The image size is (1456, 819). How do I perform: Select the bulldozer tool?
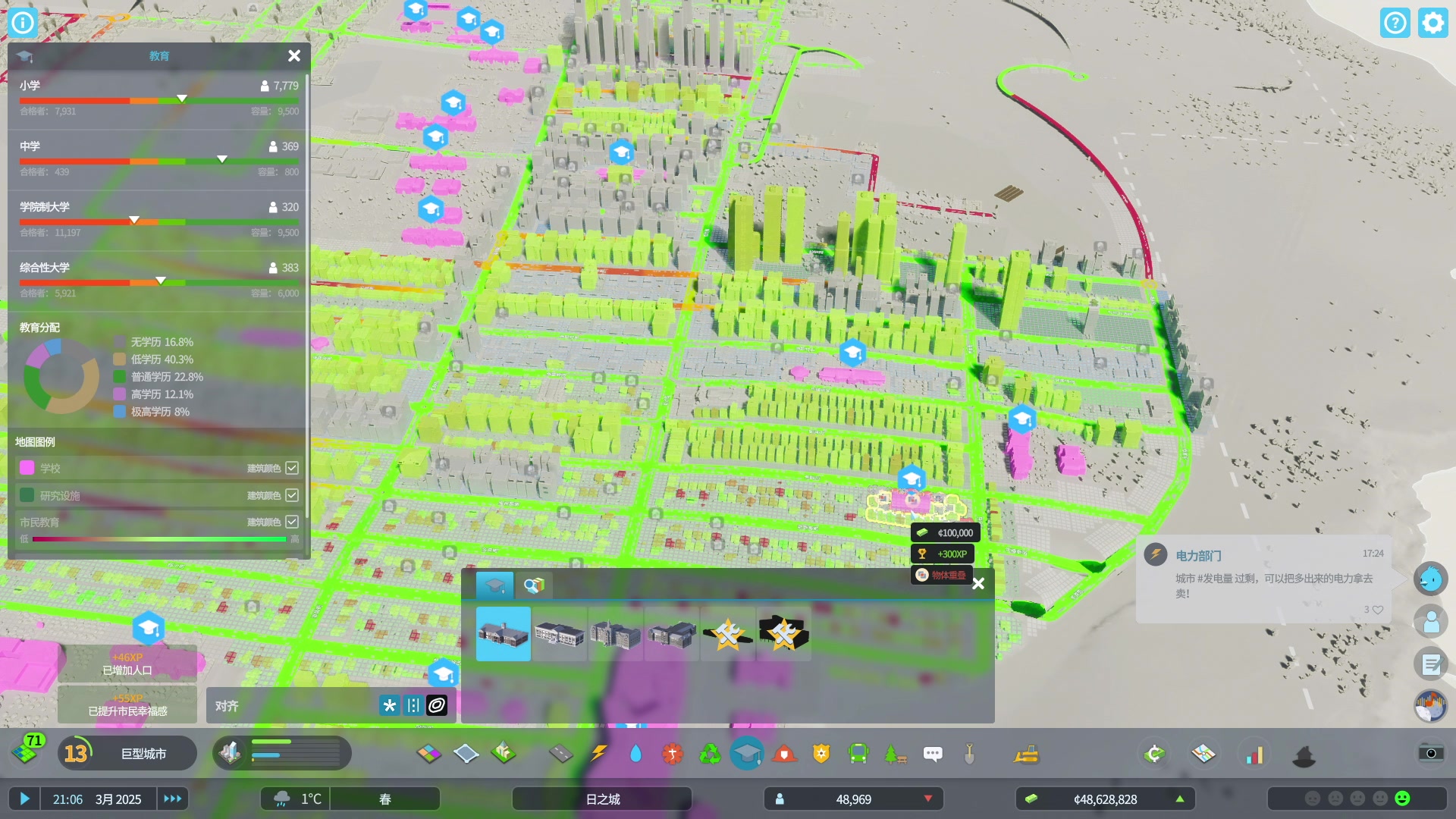click(x=1026, y=754)
